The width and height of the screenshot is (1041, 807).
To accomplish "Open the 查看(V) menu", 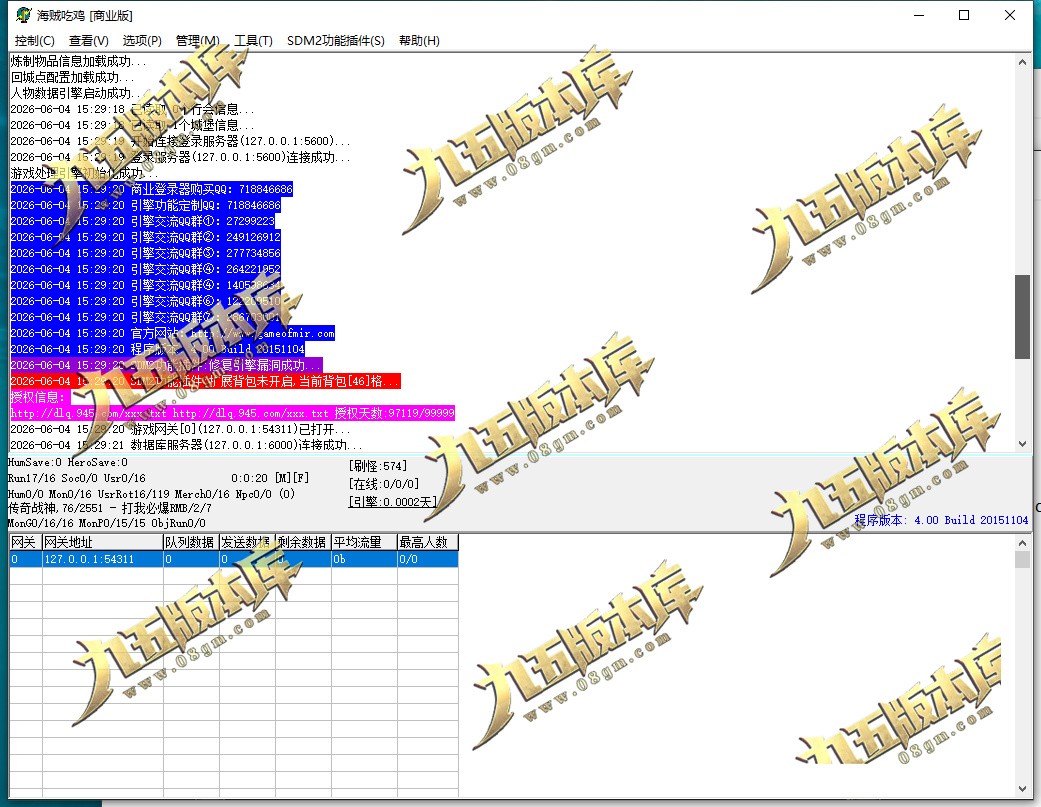I will coord(88,40).
